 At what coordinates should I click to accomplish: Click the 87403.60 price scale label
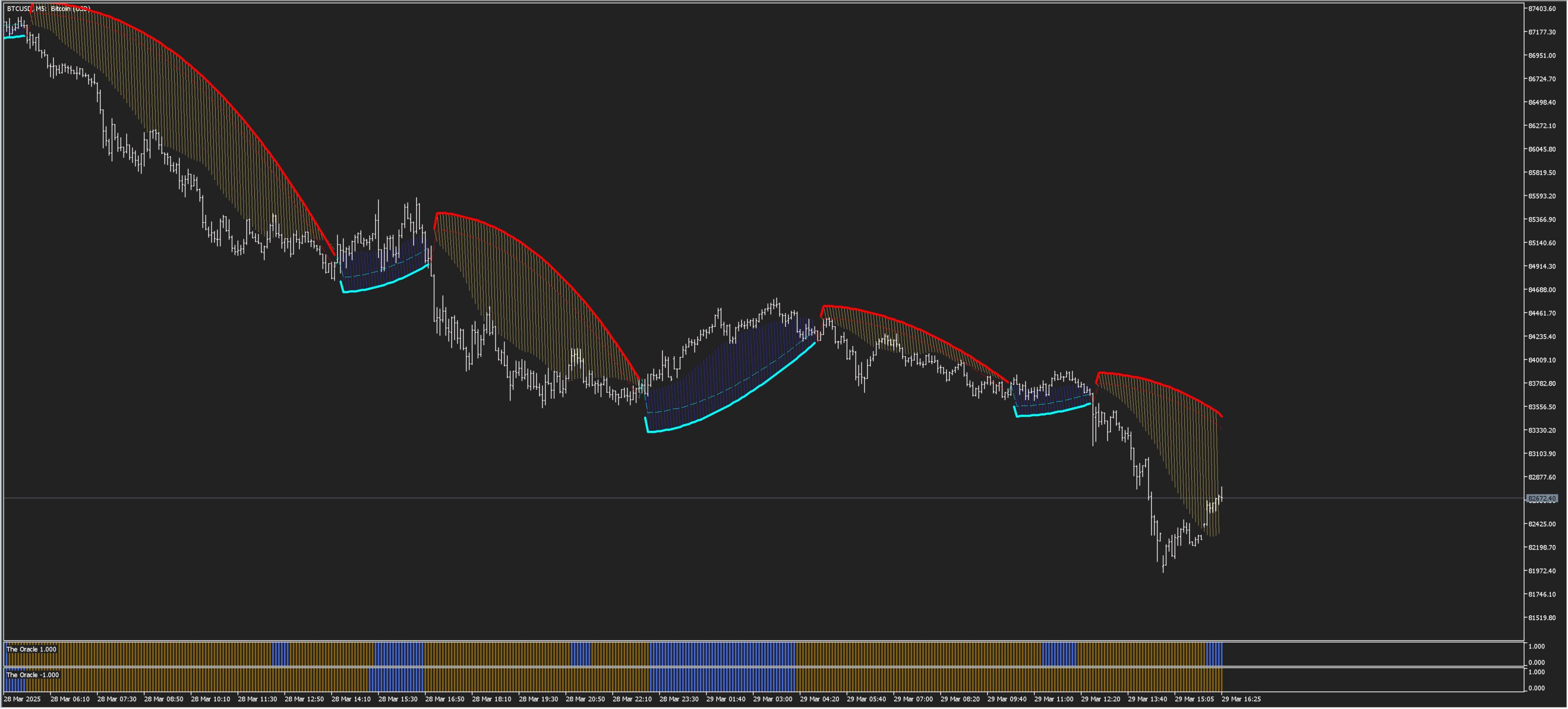pyautogui.click(x=1542, y=8)
